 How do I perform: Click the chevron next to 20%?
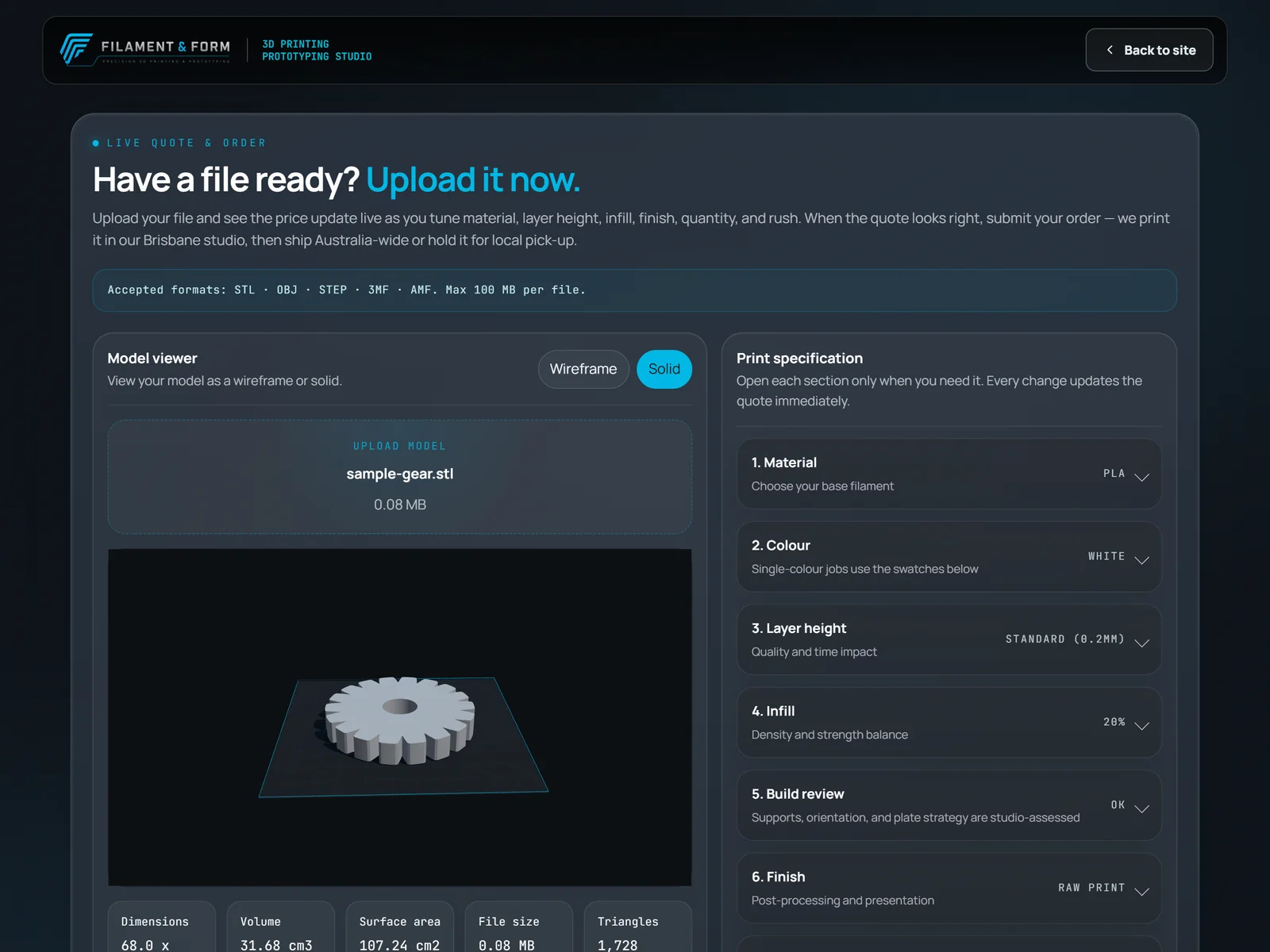(x=1141, y=725)
